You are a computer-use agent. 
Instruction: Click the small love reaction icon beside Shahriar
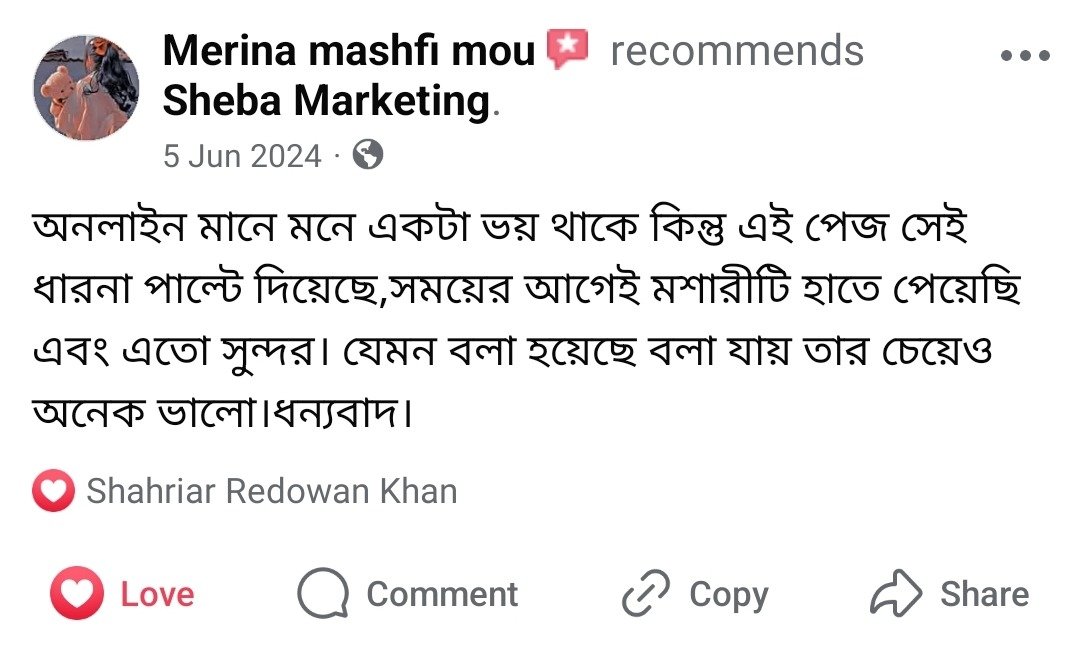click(x=53, y=491)
